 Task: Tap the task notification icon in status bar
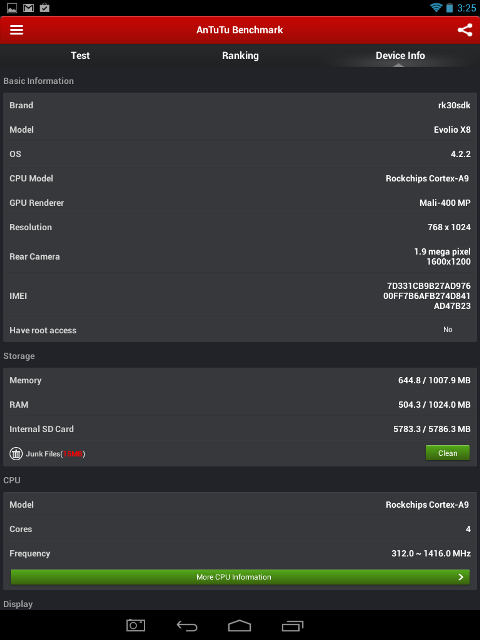click(x=44, y=7)
